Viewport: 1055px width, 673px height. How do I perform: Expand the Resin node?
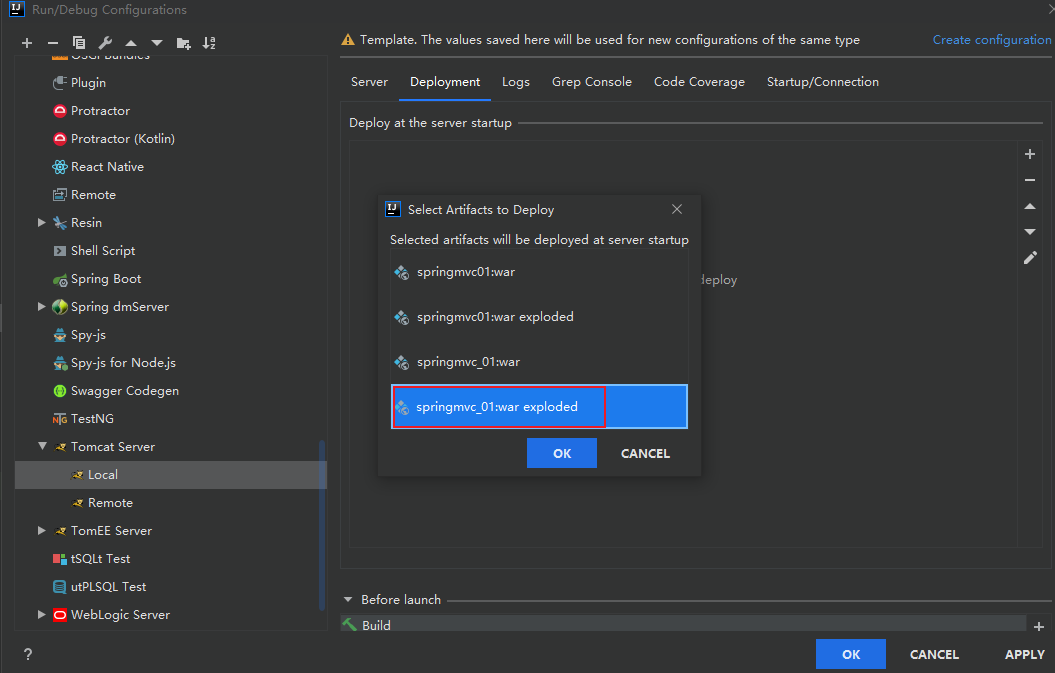pos(42,223)
